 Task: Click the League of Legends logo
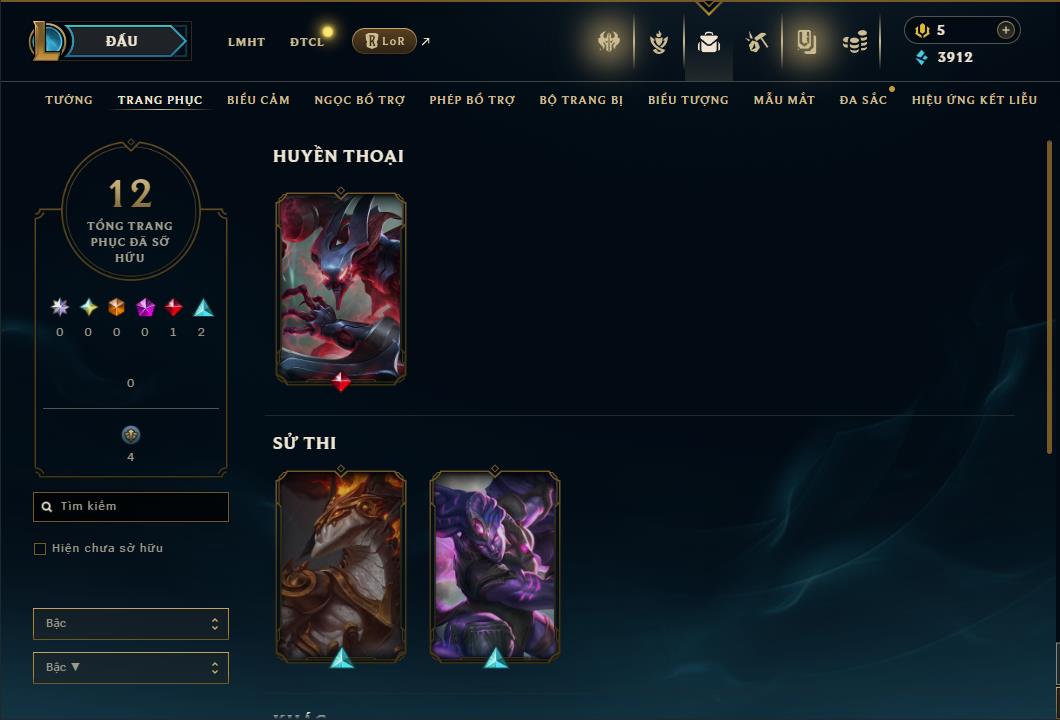point(46,41)
